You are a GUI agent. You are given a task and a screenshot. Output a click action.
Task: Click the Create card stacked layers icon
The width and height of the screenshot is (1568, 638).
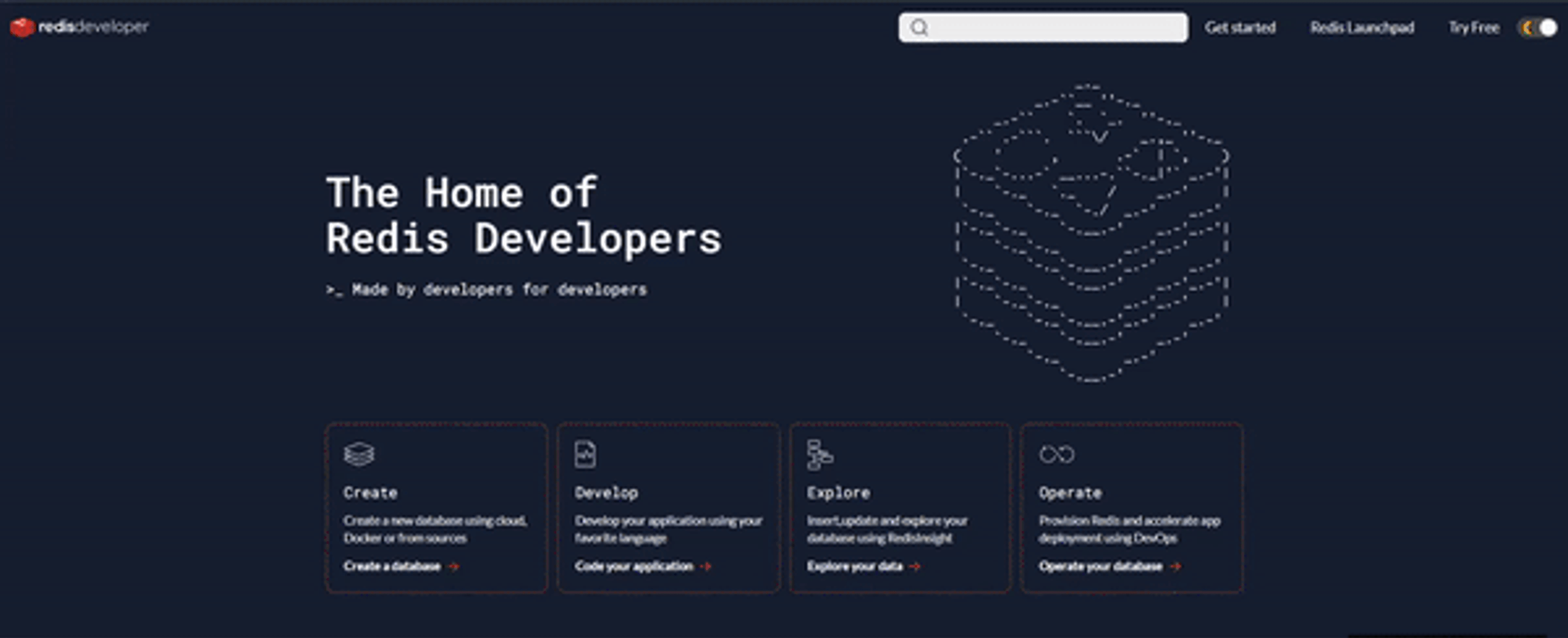[359, 454]
